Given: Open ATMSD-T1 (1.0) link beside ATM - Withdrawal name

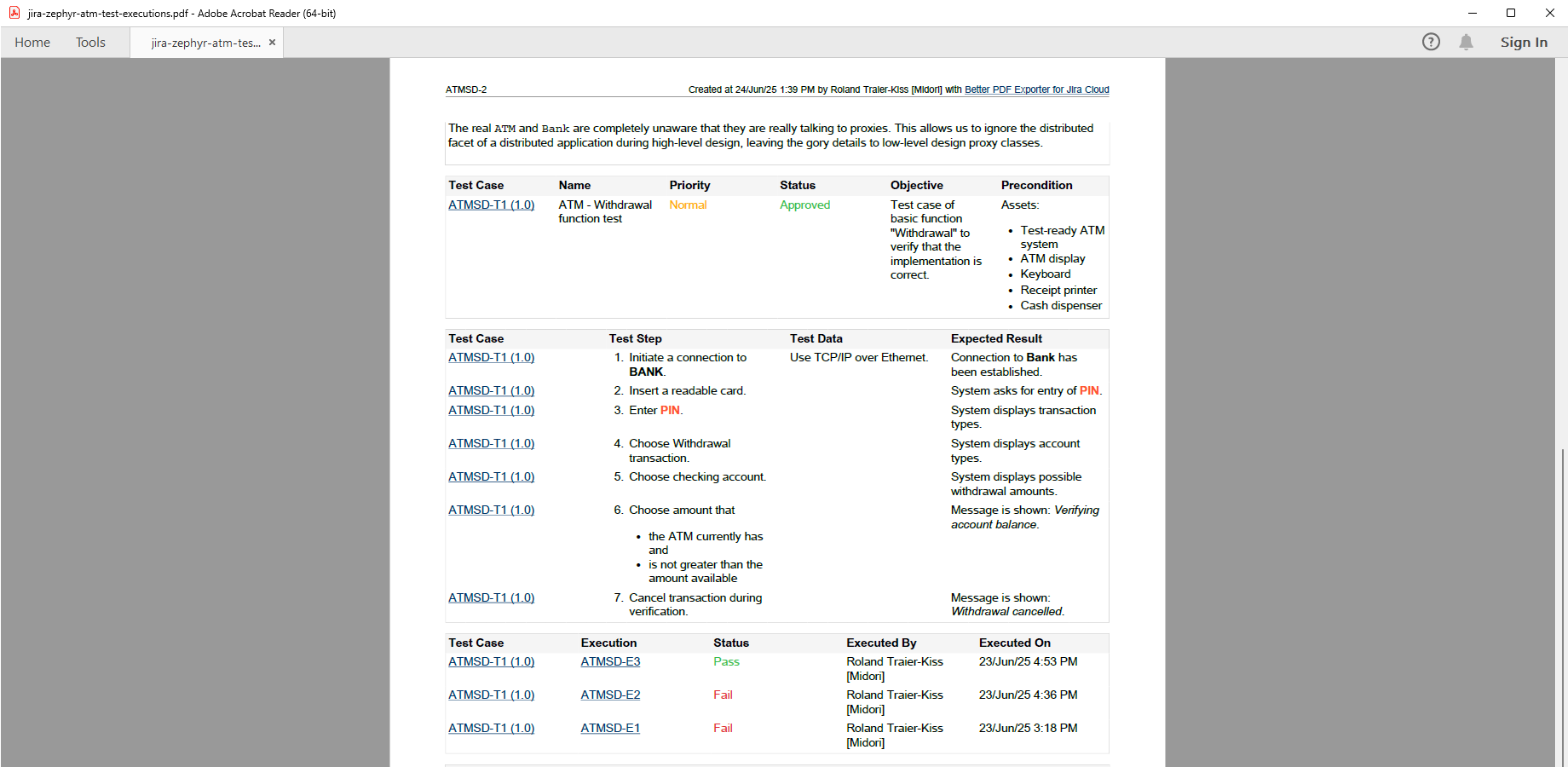Looking at the screenshot, I should (491, 205).
